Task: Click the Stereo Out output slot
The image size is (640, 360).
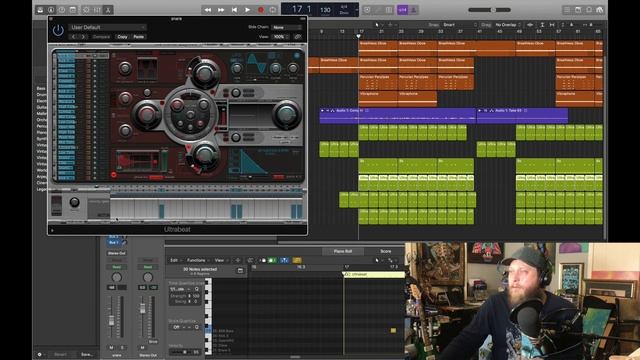Action: pyautogui.click(x=116, y=253)
